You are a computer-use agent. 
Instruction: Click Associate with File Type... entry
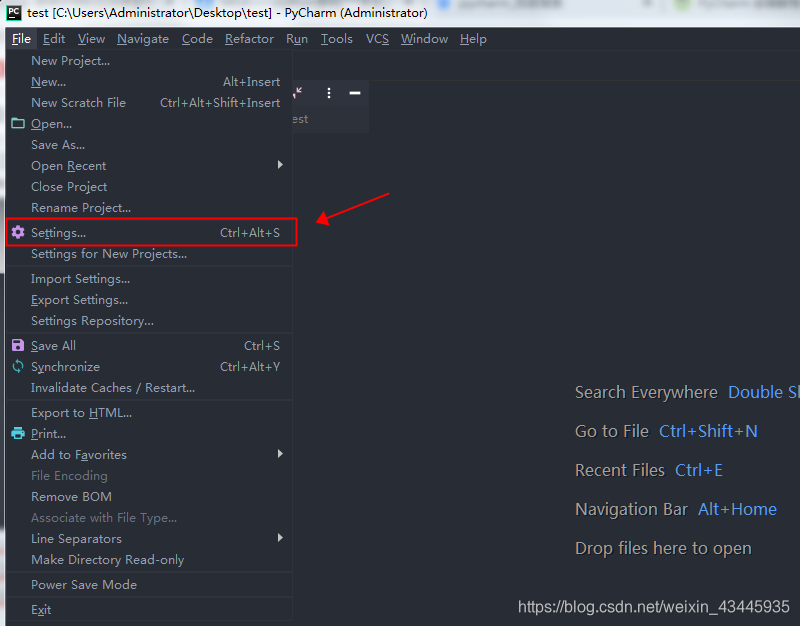click(x=149, y=517)
